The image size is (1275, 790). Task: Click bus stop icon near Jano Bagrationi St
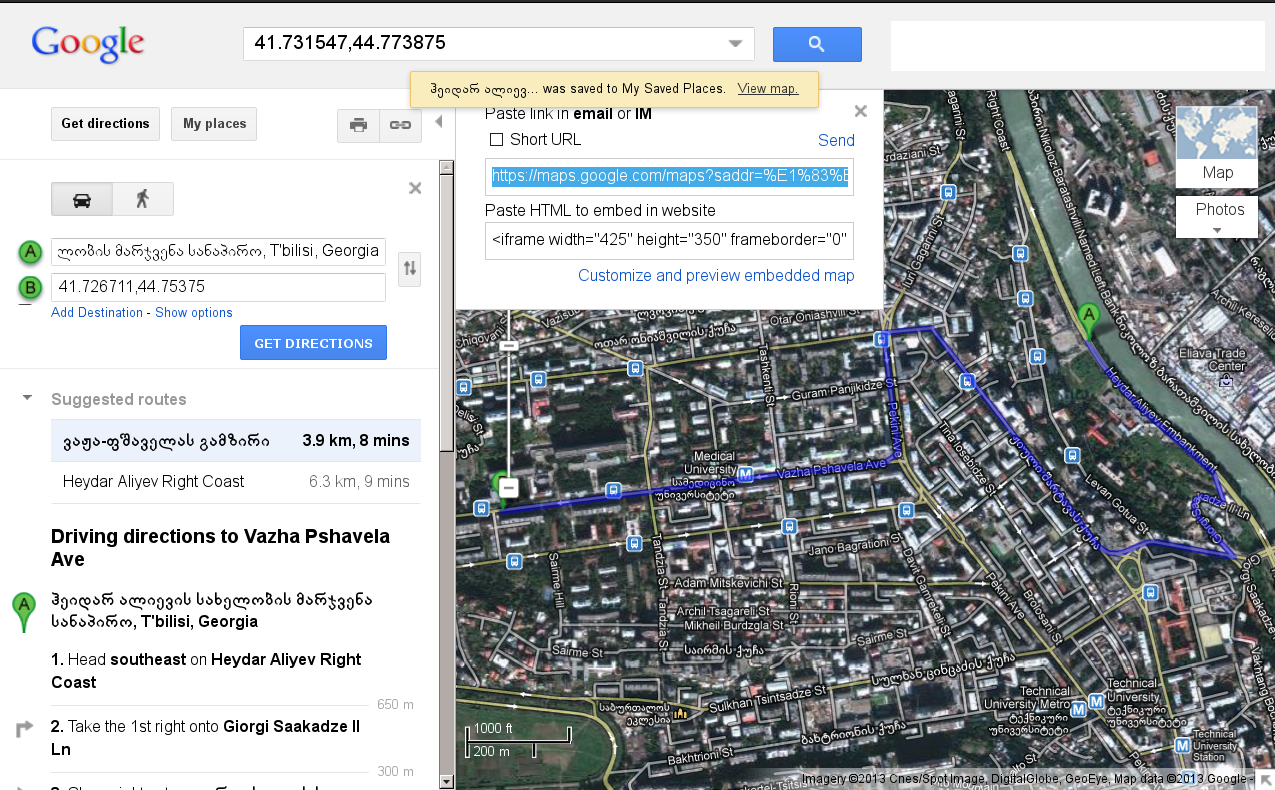(x=790, y=525)
